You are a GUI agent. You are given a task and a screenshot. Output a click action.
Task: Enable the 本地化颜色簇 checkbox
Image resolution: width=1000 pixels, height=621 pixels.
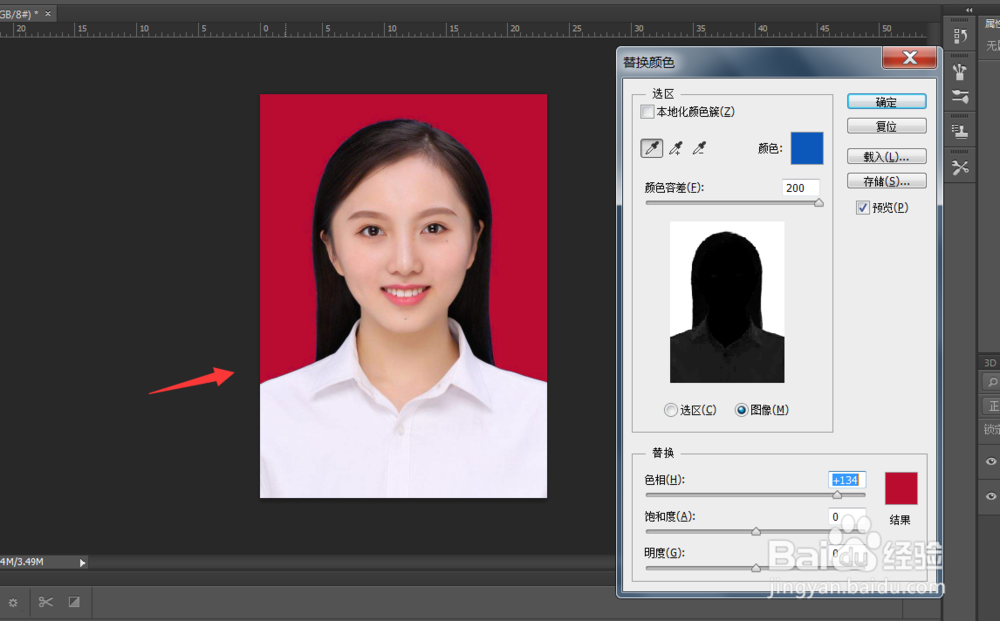pyautogui.click(x=648, y=110)
